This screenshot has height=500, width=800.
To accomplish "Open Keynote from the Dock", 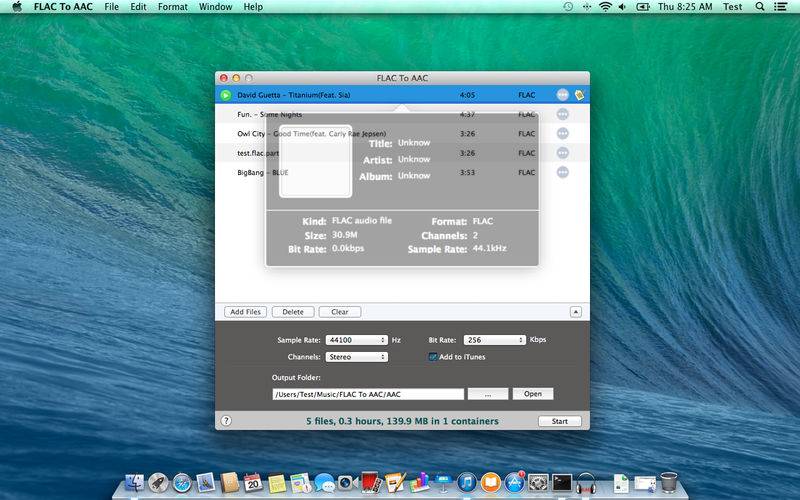I will (443, 482).
